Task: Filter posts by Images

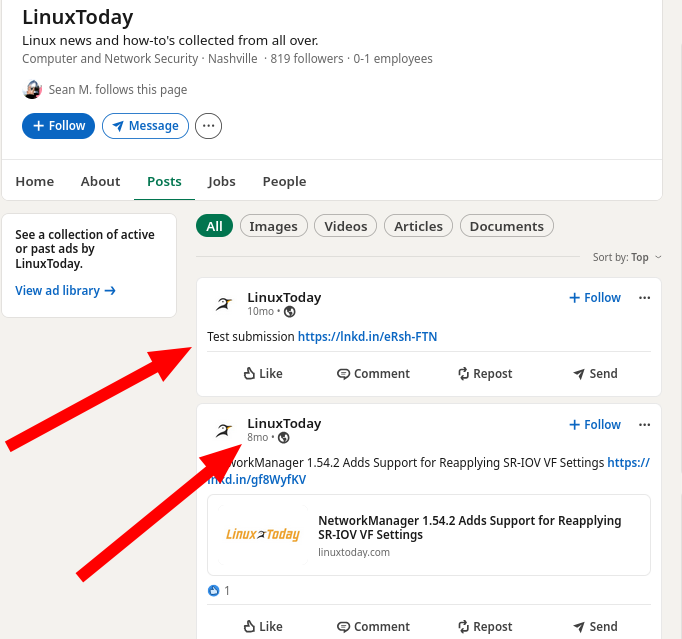Action: point(274,226)
